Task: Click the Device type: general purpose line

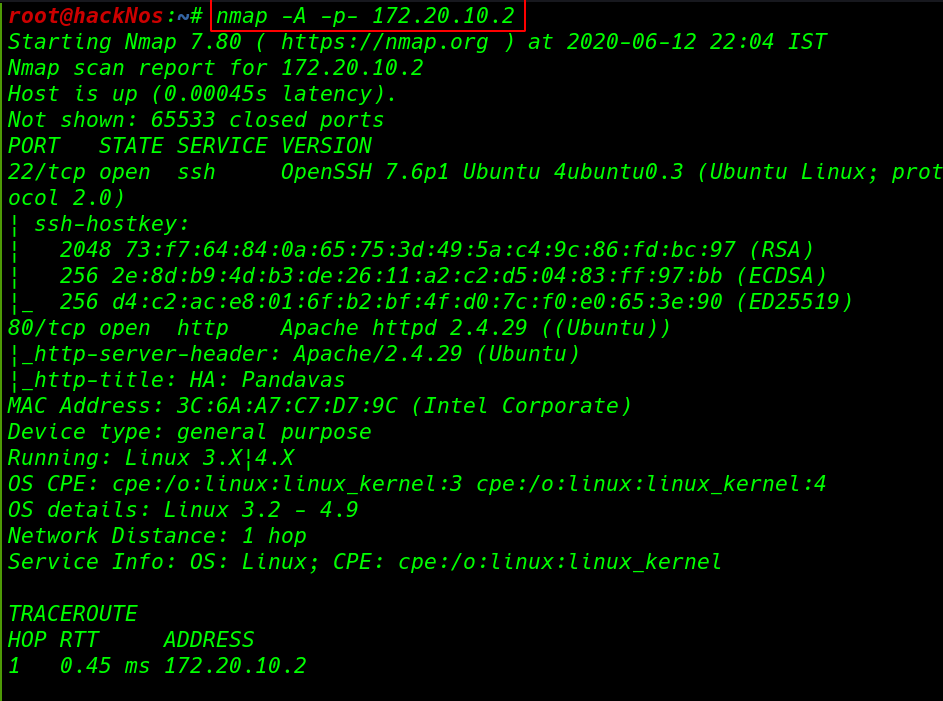Action: (x=189, y=432)
